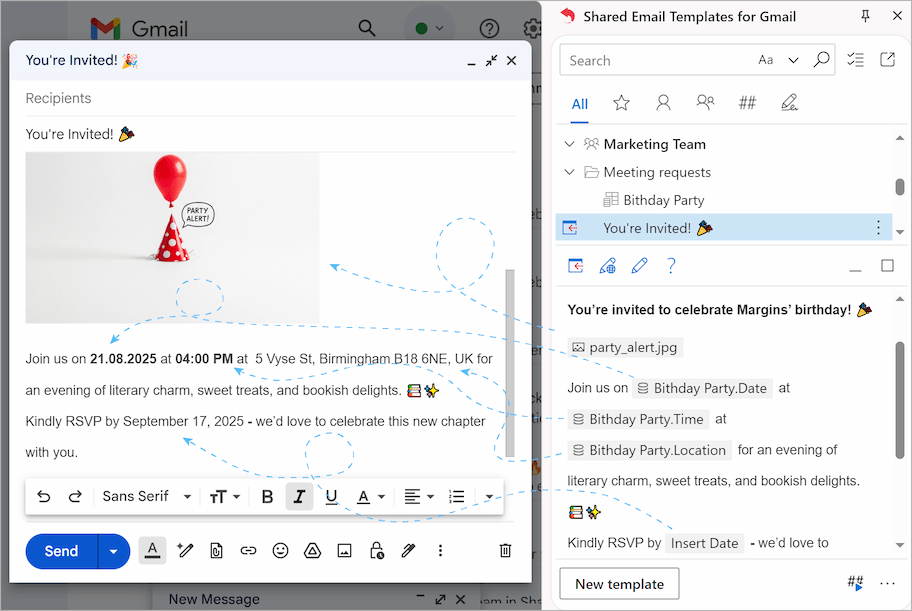Screen dimensions: 912x611
Task: Toggle Bold formatting
Action: (268, 496)
